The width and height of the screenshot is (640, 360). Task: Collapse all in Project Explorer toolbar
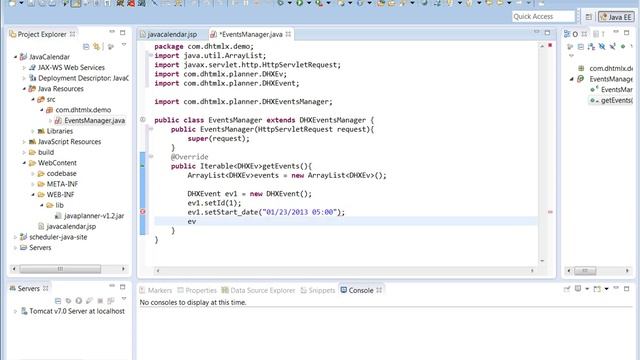coord(86,47)
